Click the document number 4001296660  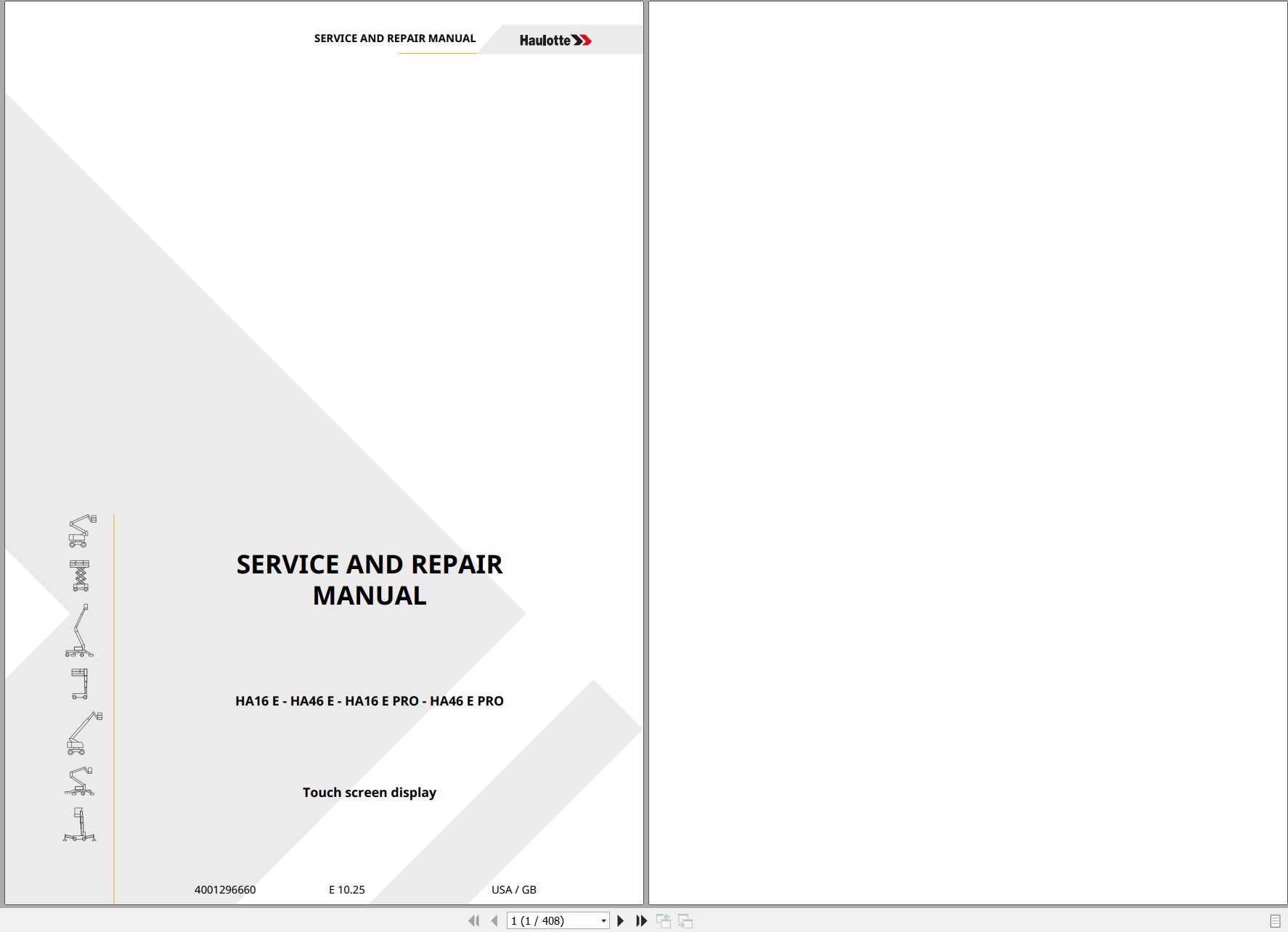[225, 890]
